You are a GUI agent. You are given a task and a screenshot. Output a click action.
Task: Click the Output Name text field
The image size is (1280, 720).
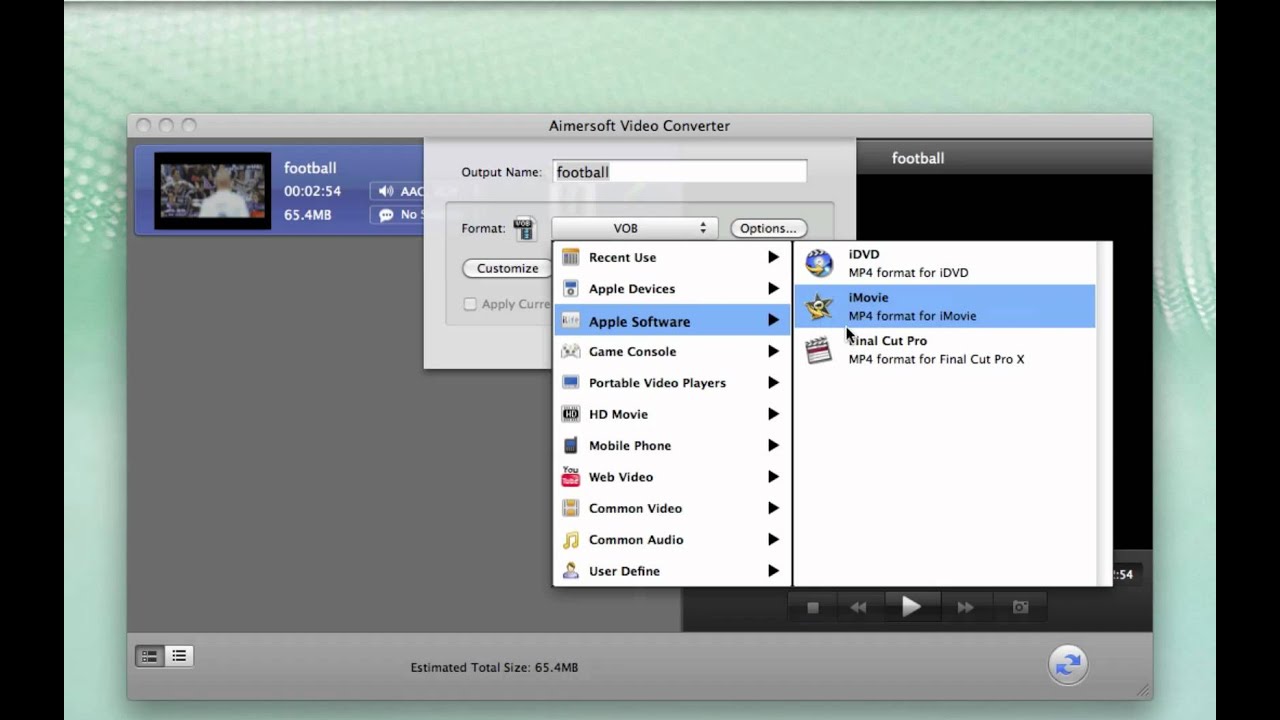[x=679, y=172]
